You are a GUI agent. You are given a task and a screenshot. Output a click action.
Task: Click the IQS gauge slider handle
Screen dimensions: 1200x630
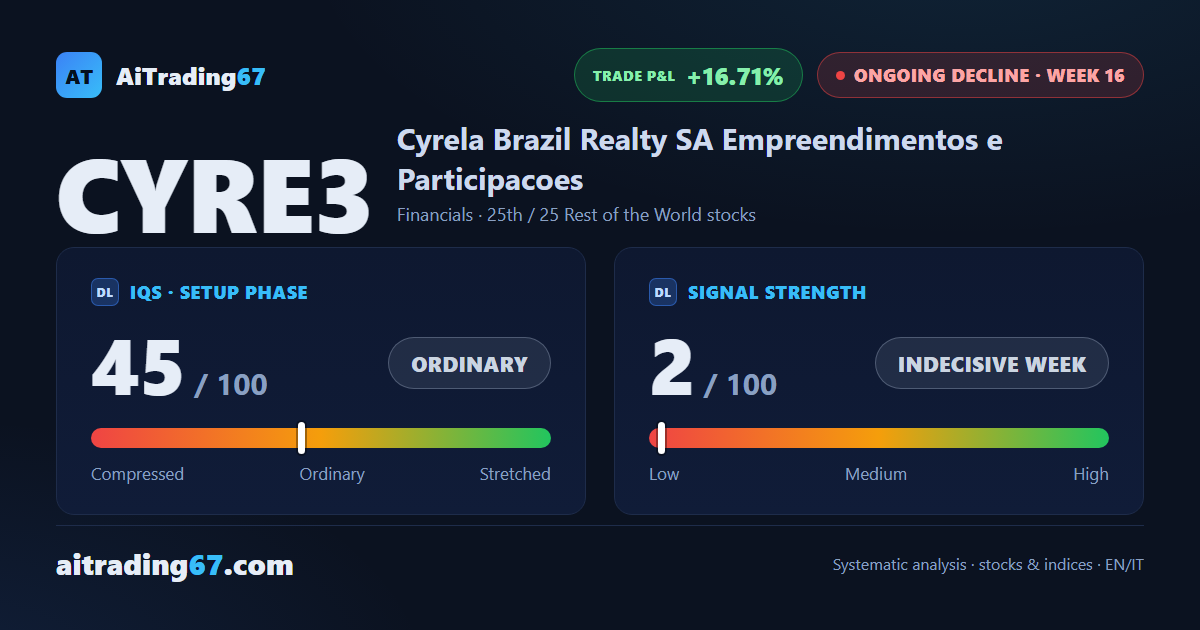301,438
